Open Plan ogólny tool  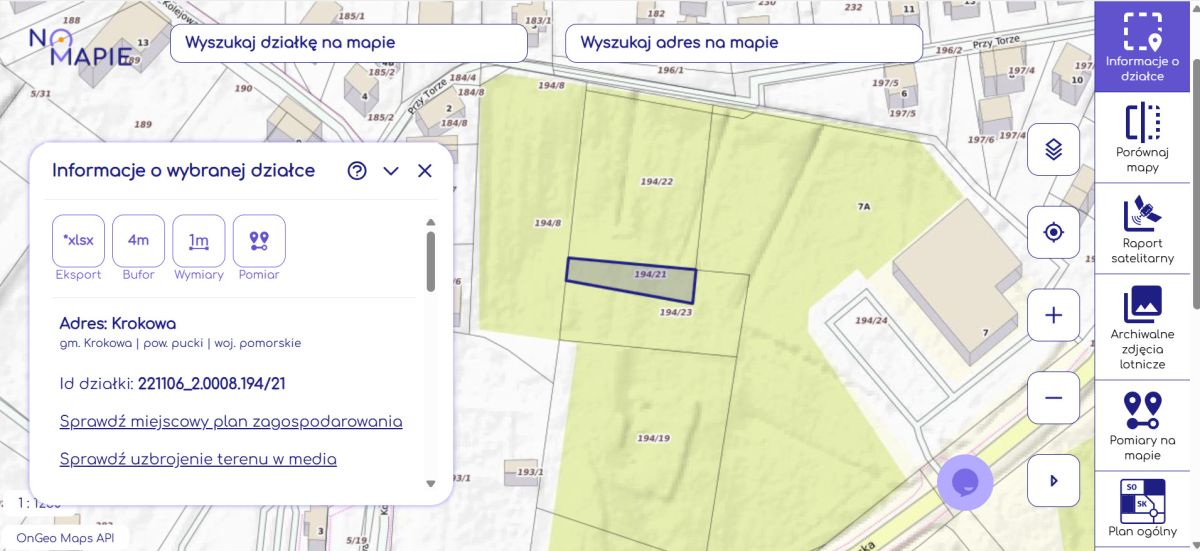(1141, 510)
